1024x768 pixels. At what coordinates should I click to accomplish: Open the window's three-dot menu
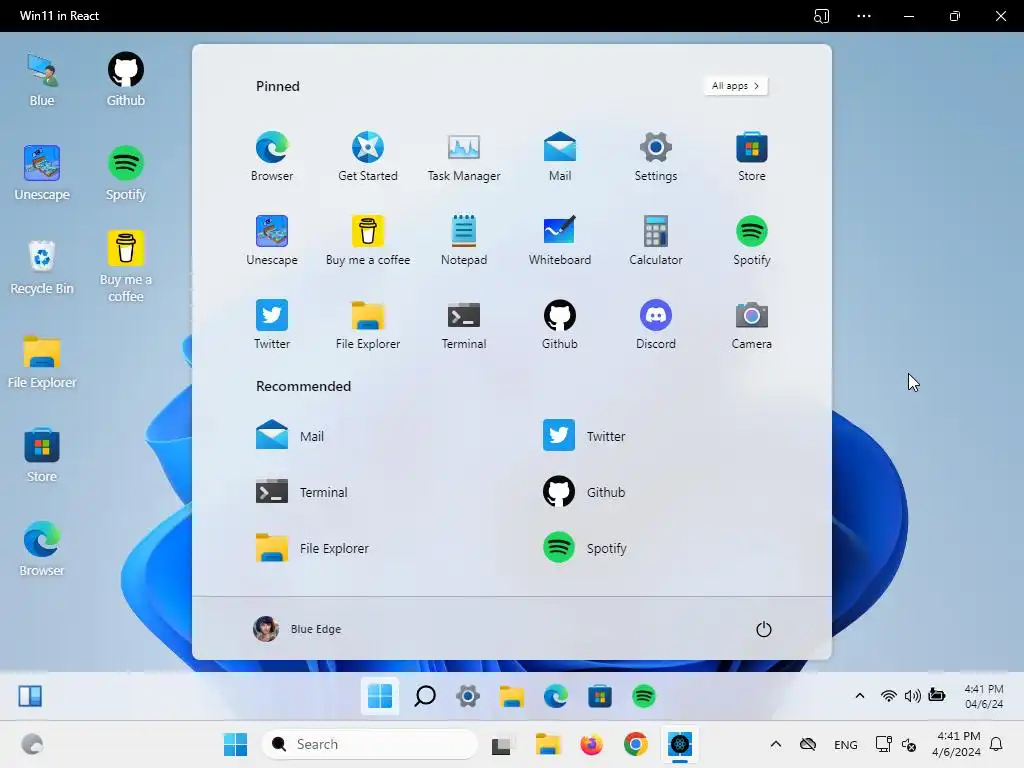[x=864, y=16]
